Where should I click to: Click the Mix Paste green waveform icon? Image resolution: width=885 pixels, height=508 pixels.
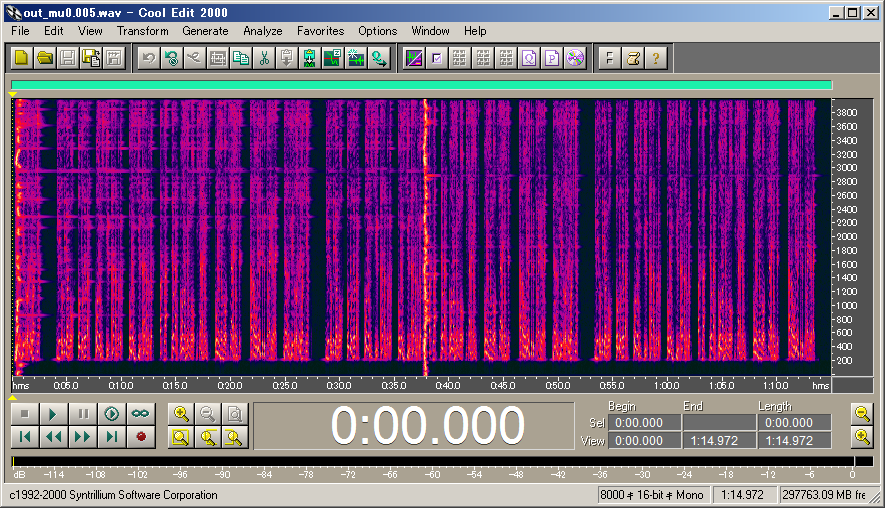pyautogui.click(x=310, y=58)
